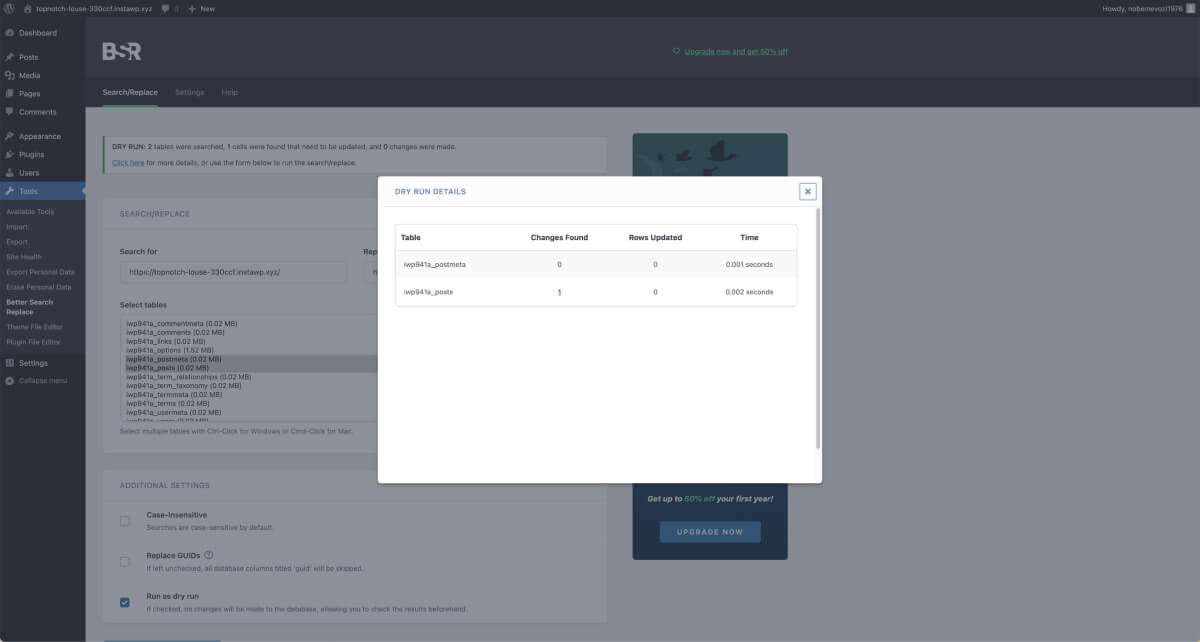
Task: Click the 'Click here' details link
Action: (128, 162)
